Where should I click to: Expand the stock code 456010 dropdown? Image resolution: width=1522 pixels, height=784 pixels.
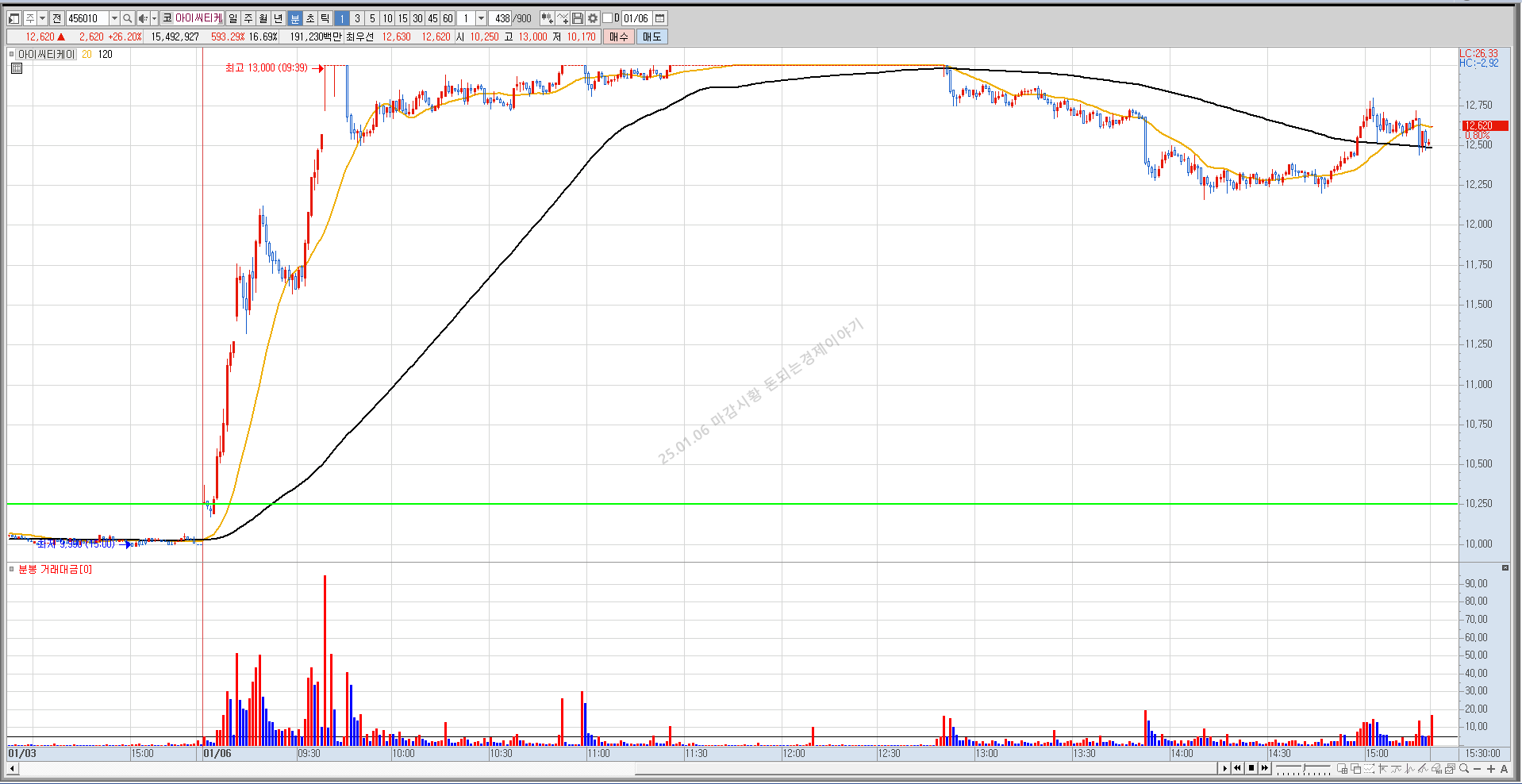pos(114,18)
